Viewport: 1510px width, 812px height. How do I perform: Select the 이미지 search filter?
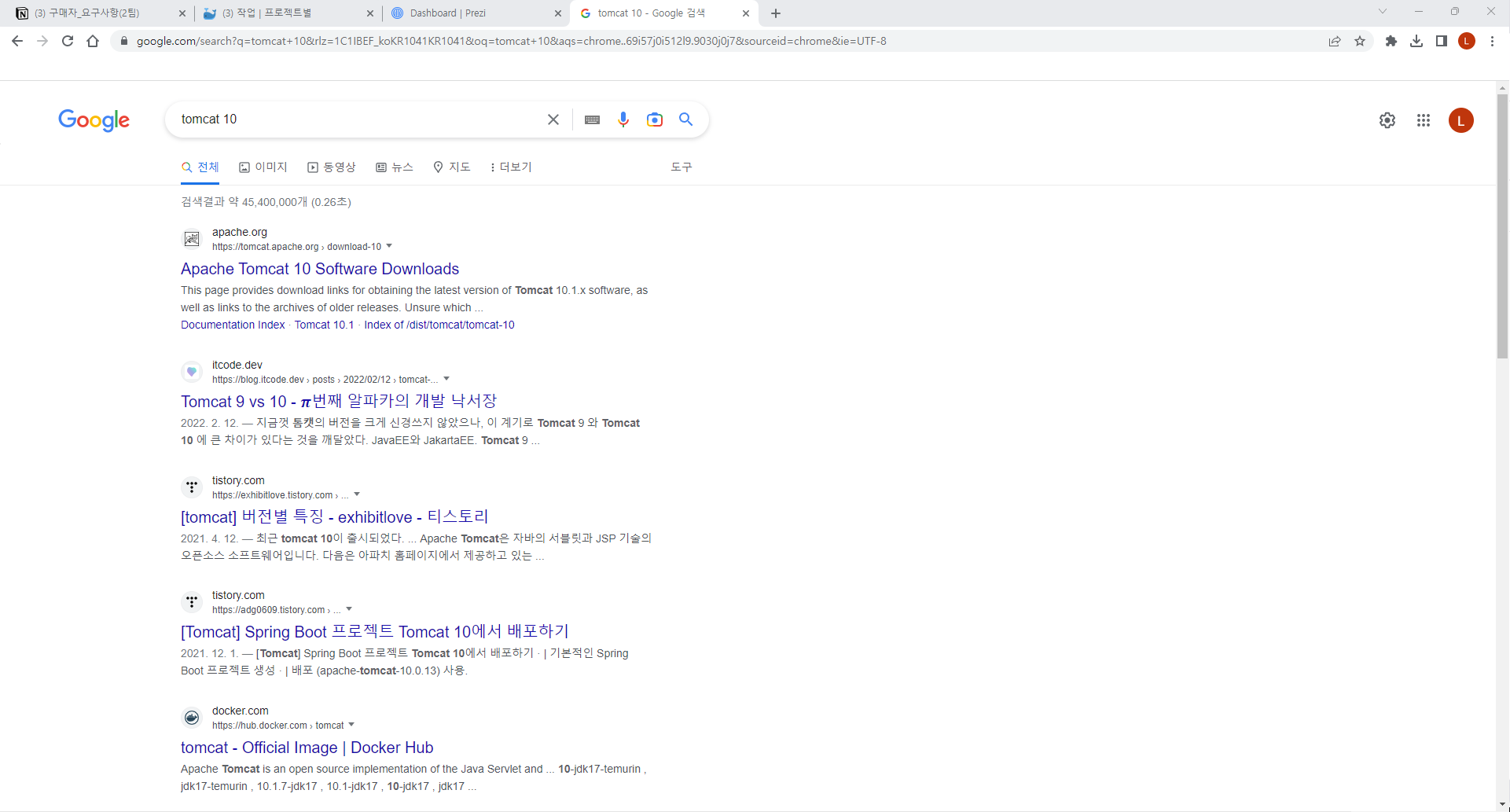click(x=263, y=167)
